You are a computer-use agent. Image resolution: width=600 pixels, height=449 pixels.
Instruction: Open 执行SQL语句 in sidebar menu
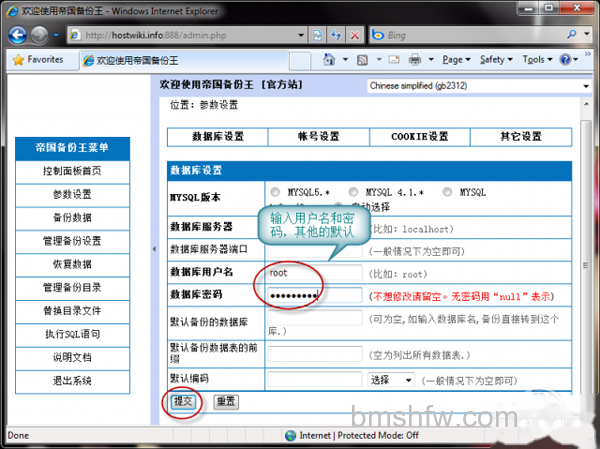point(72,334)
